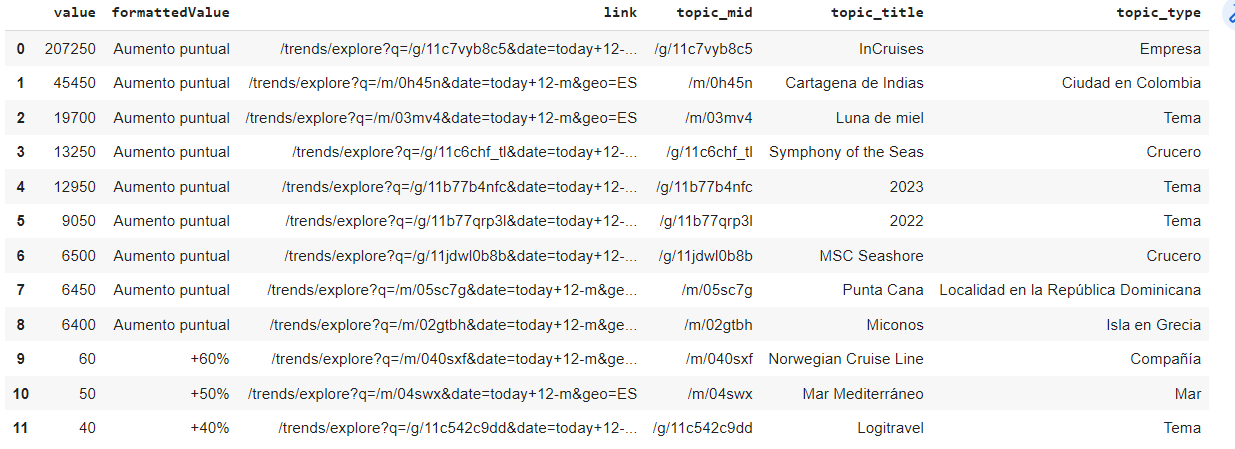This screenshot has height=449, width=1235.
Task: Select the value 207250 cell
Action: [x=70, y=49]
